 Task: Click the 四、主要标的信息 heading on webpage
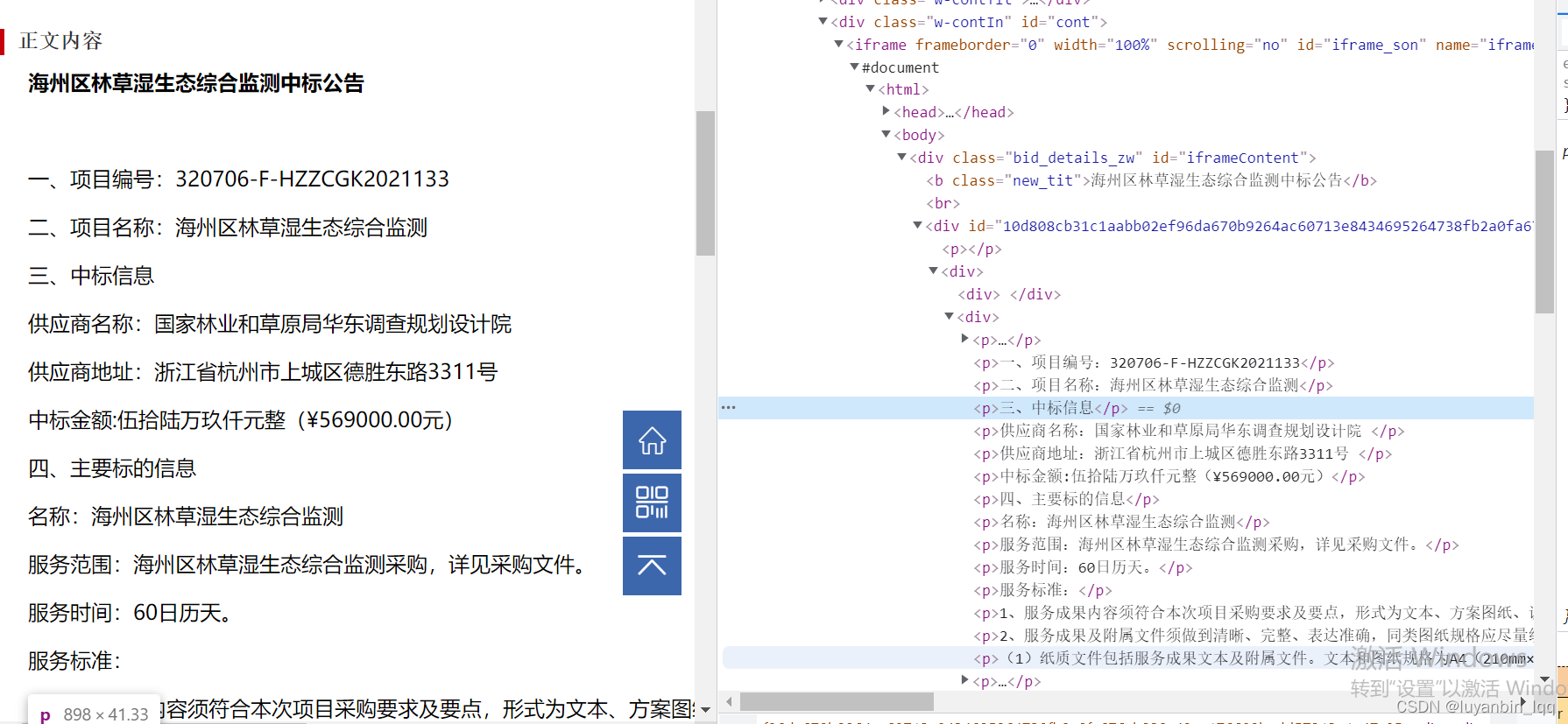pos(112,468)
